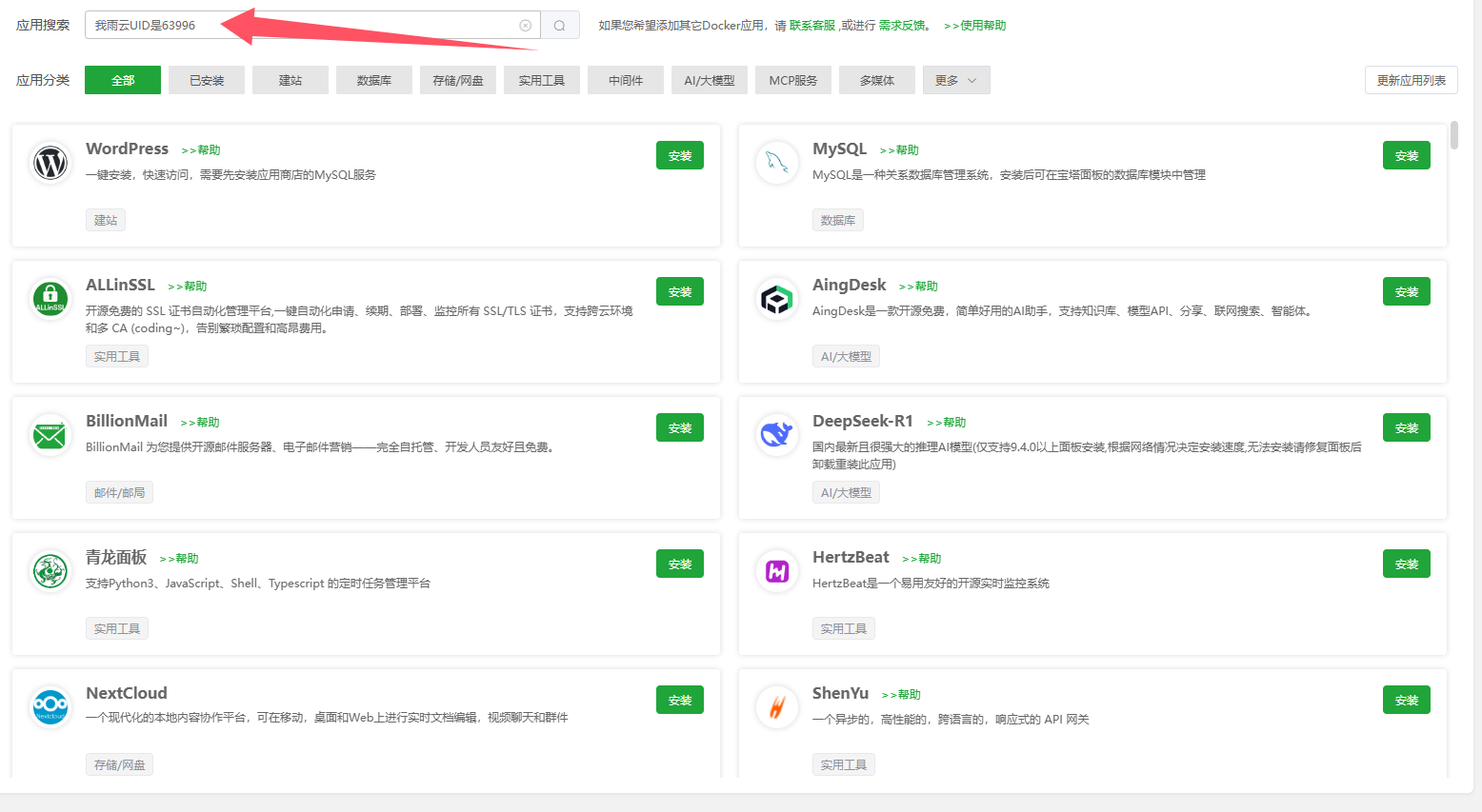Image resolution: width=1482 pixels, height=812 pixels.
Task: Install NextCloud with its 安装 button
Action: (680, 700)
